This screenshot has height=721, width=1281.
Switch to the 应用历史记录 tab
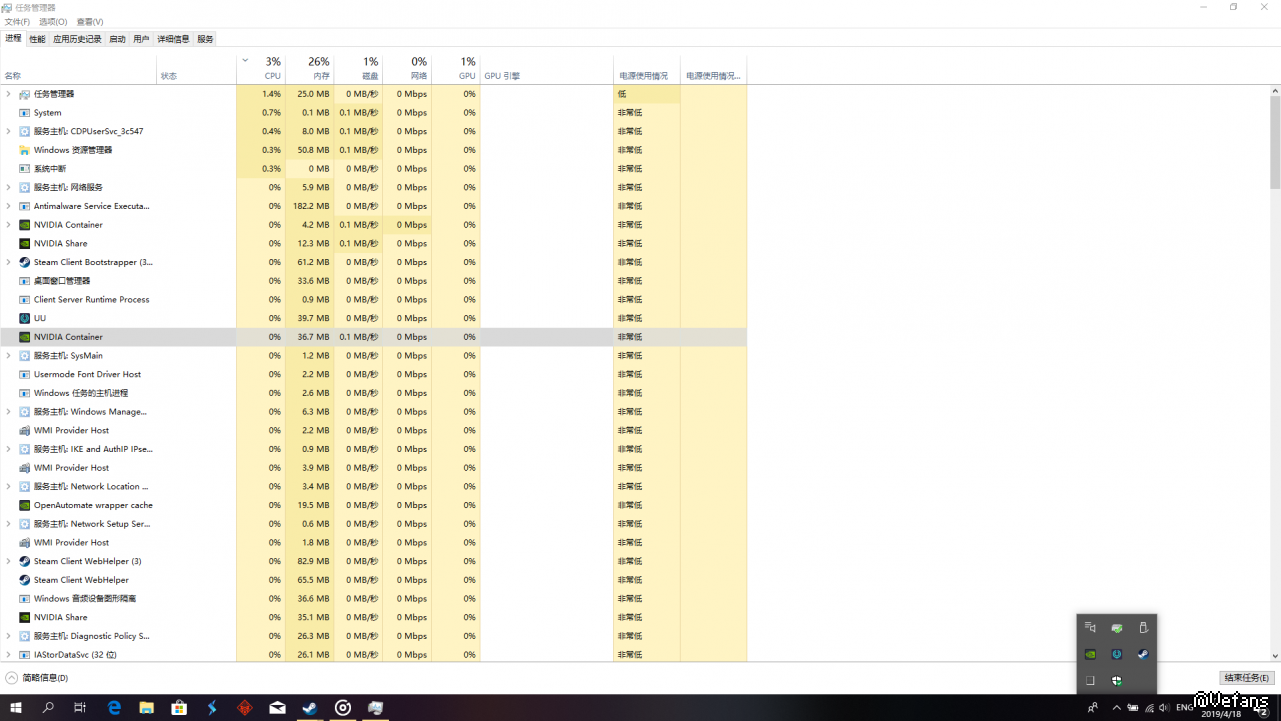77,39
